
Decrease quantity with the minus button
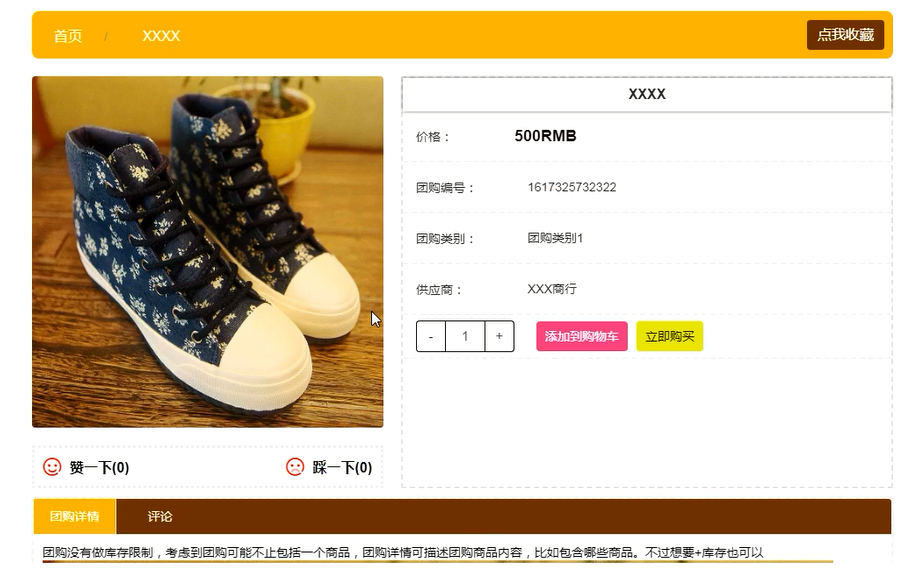pos(431,336)
